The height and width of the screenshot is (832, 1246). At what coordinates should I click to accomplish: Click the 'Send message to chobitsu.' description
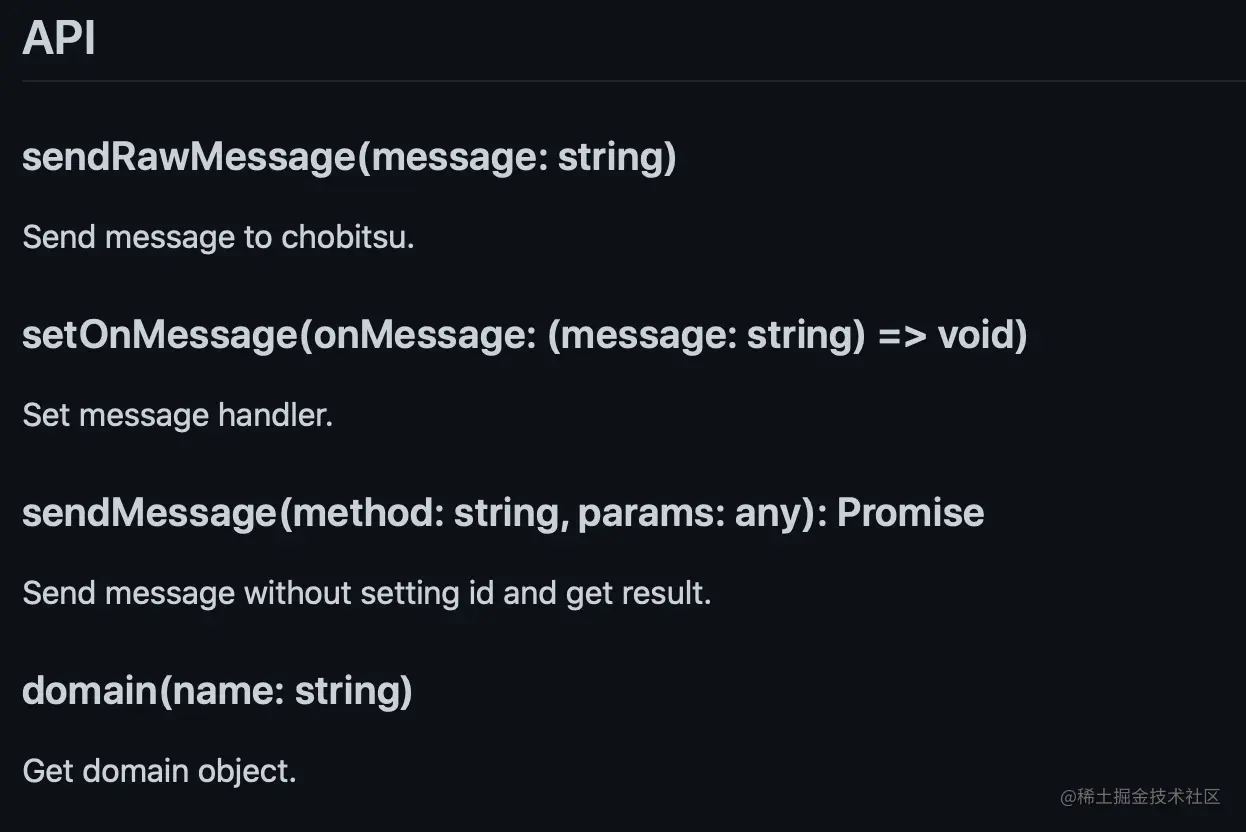(x=217, y=237)
